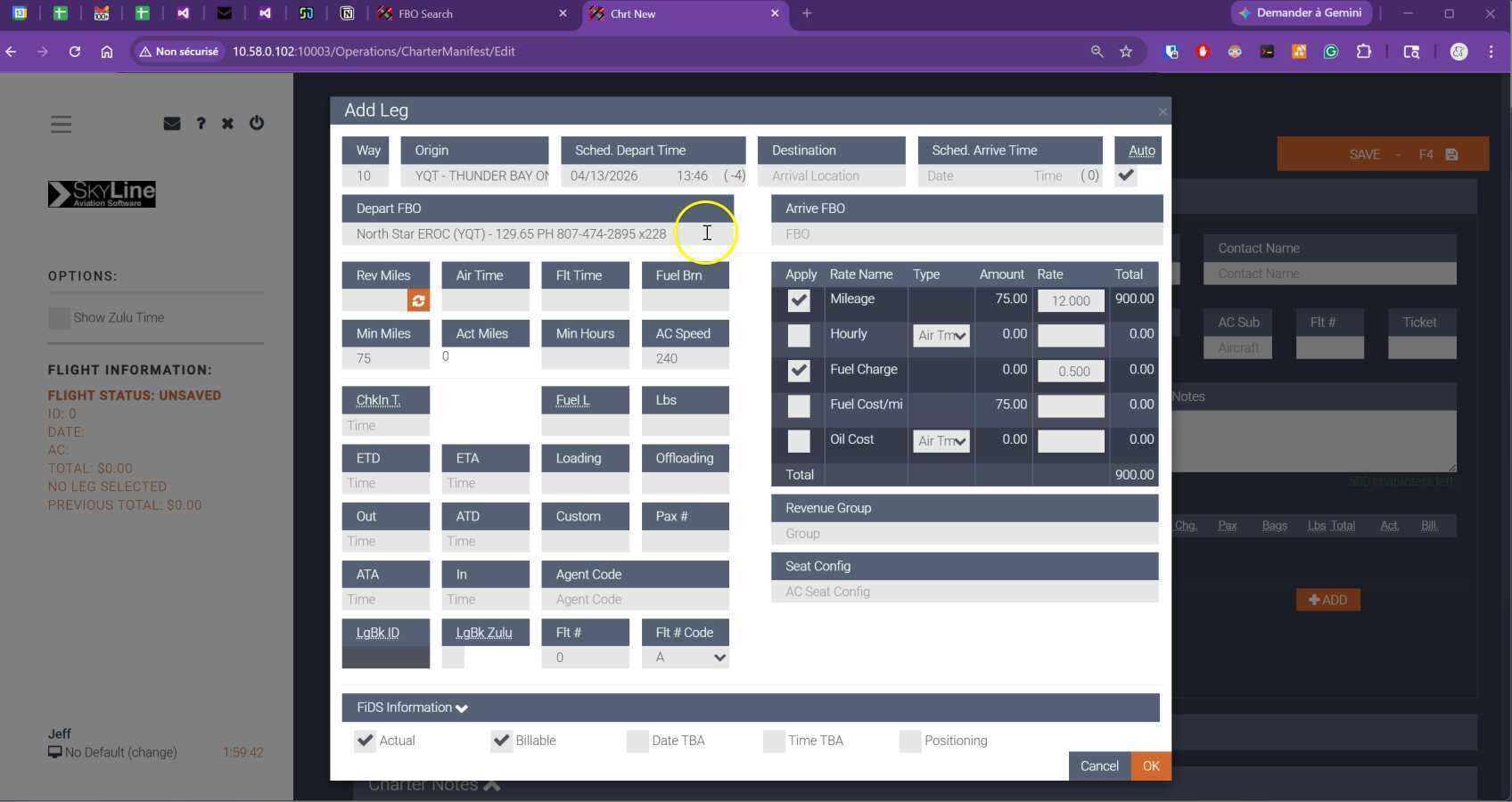Viewport: 1512px width, 802px height.
Task: Go to browser home page icon
Action: point(107,52)
